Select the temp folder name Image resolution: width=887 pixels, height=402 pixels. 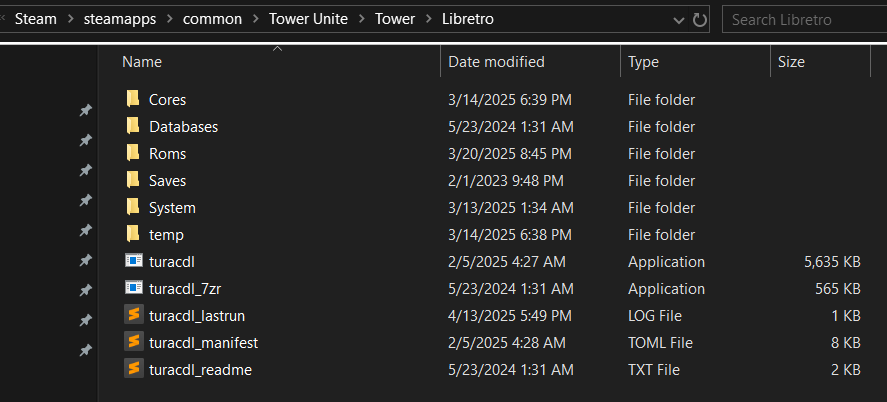pyautogui.click(x=166, y=235)
